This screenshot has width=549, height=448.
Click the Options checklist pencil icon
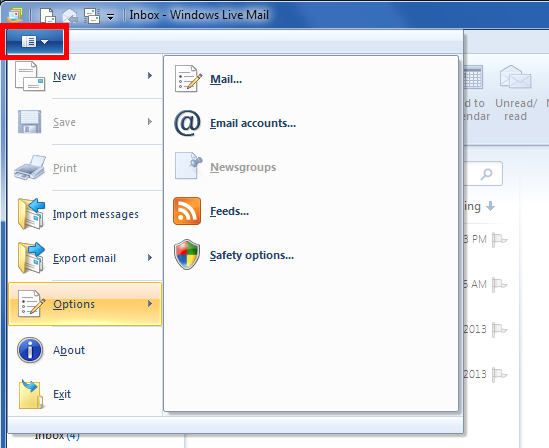tap(32, 303)
